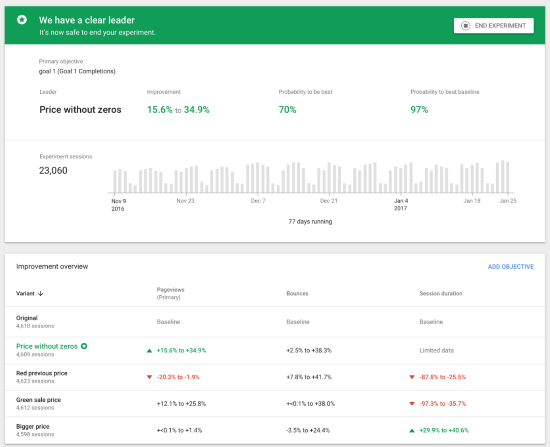Click the Limited data session duration cell
This screenshot has width=550, height=447.
tap(437, 351)
